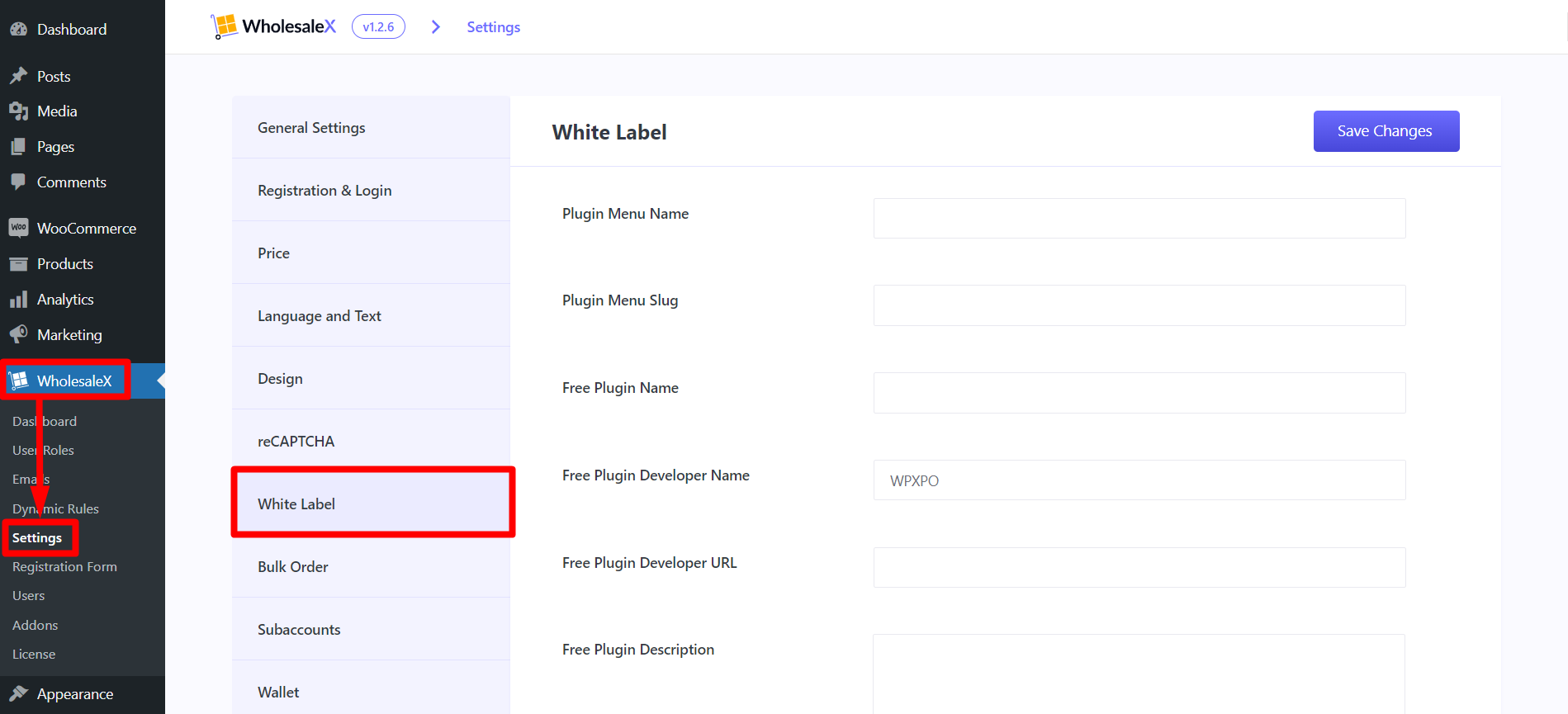This screenshot has height=714, width=1568.
Task: Switch to Price settings tab
Action: tap(371, 253)
